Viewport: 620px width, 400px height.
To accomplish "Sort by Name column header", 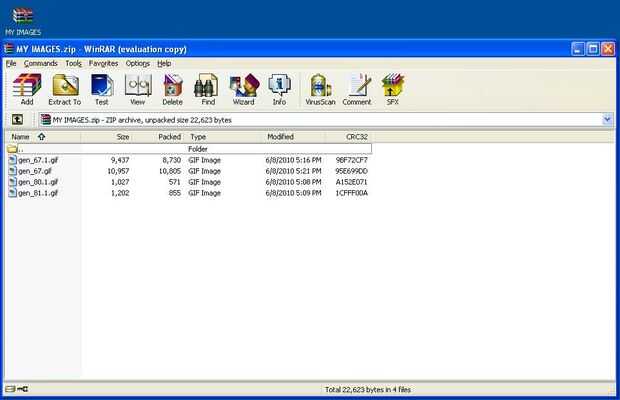I will coord(43,137).
